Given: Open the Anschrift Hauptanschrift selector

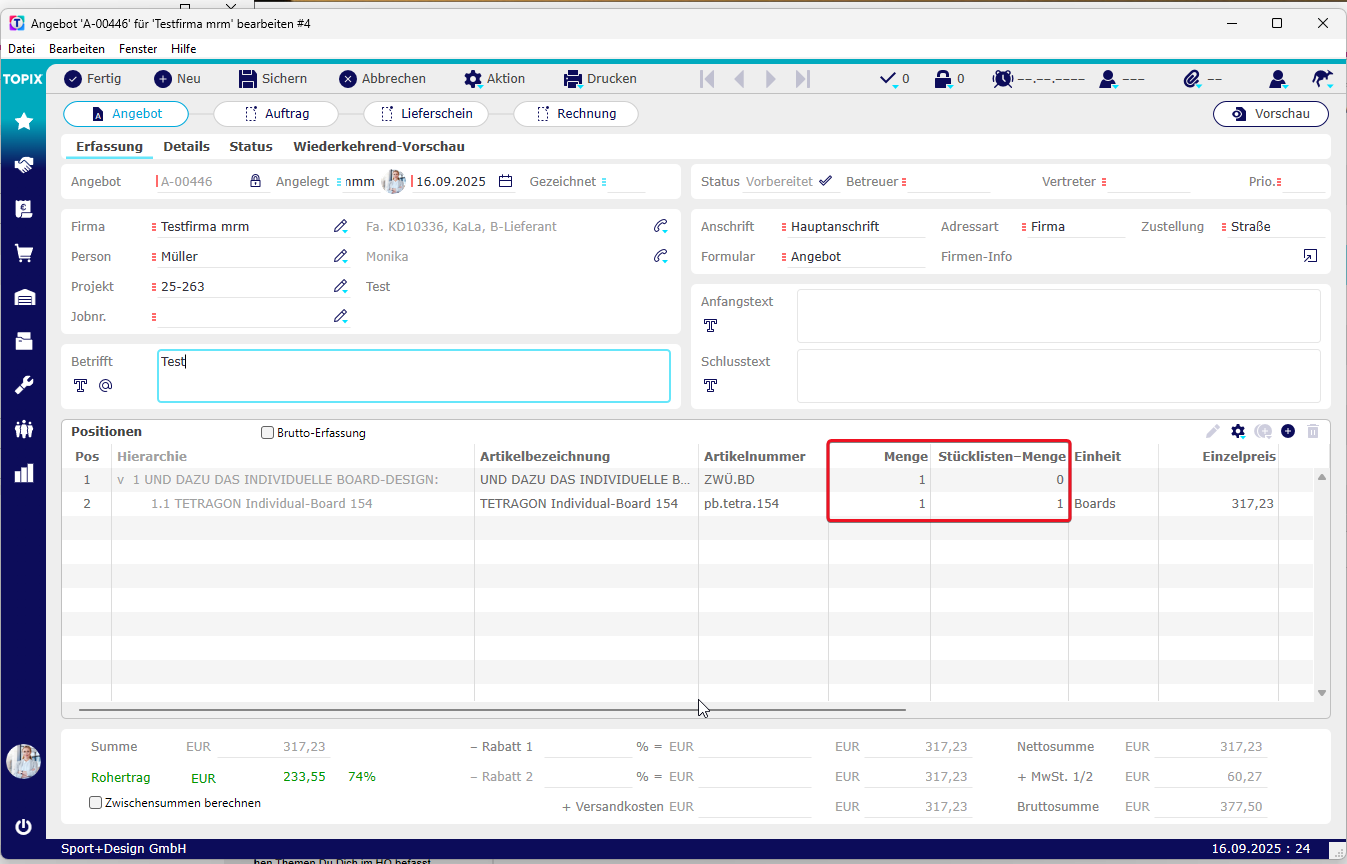Looking at the screenshot, I should click(853, 227).
